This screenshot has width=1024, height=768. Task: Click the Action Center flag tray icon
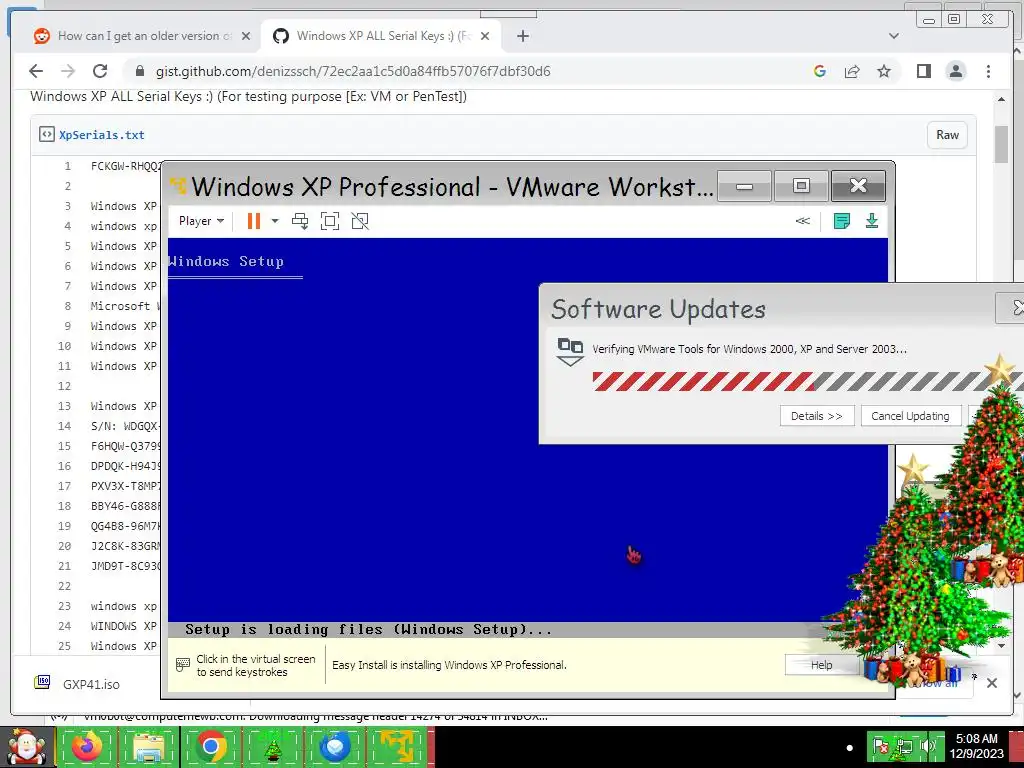pyautogui.click(x=880, y=746)
